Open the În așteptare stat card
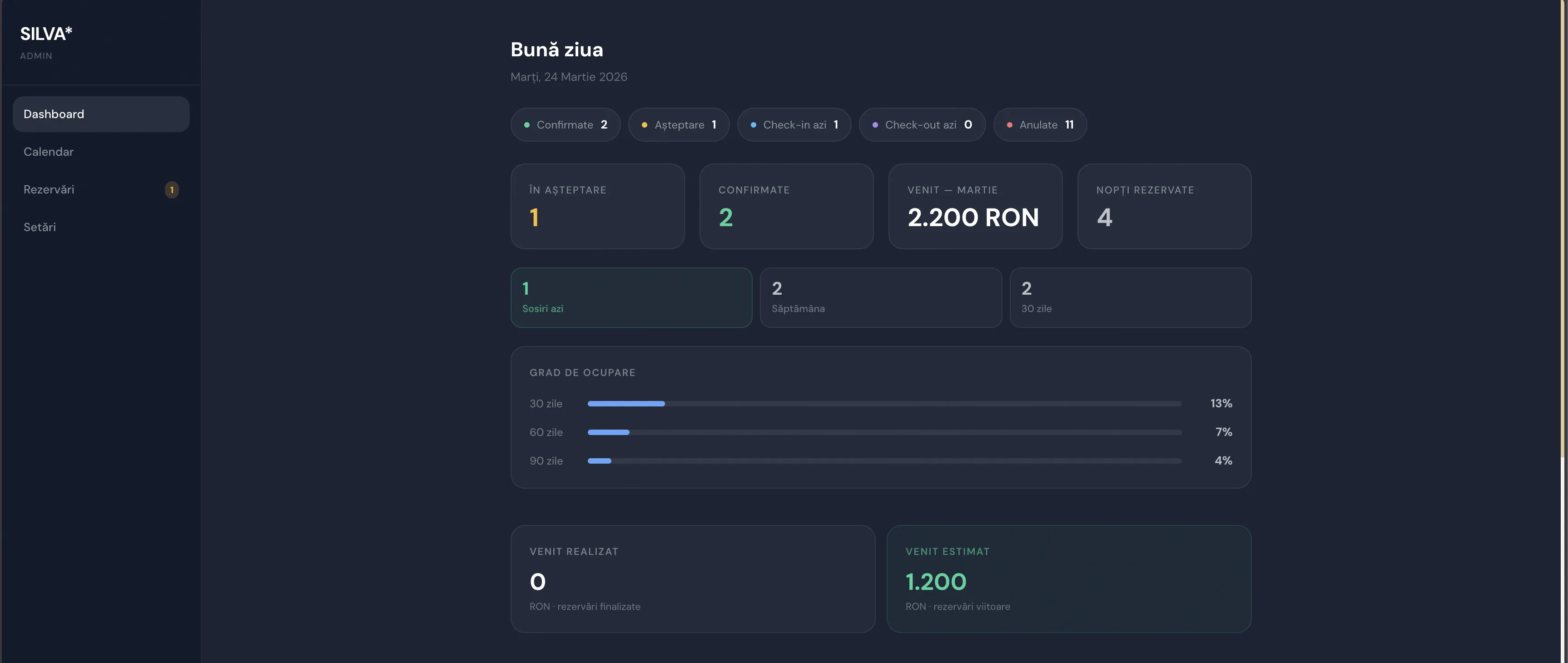 pos(598,206)
